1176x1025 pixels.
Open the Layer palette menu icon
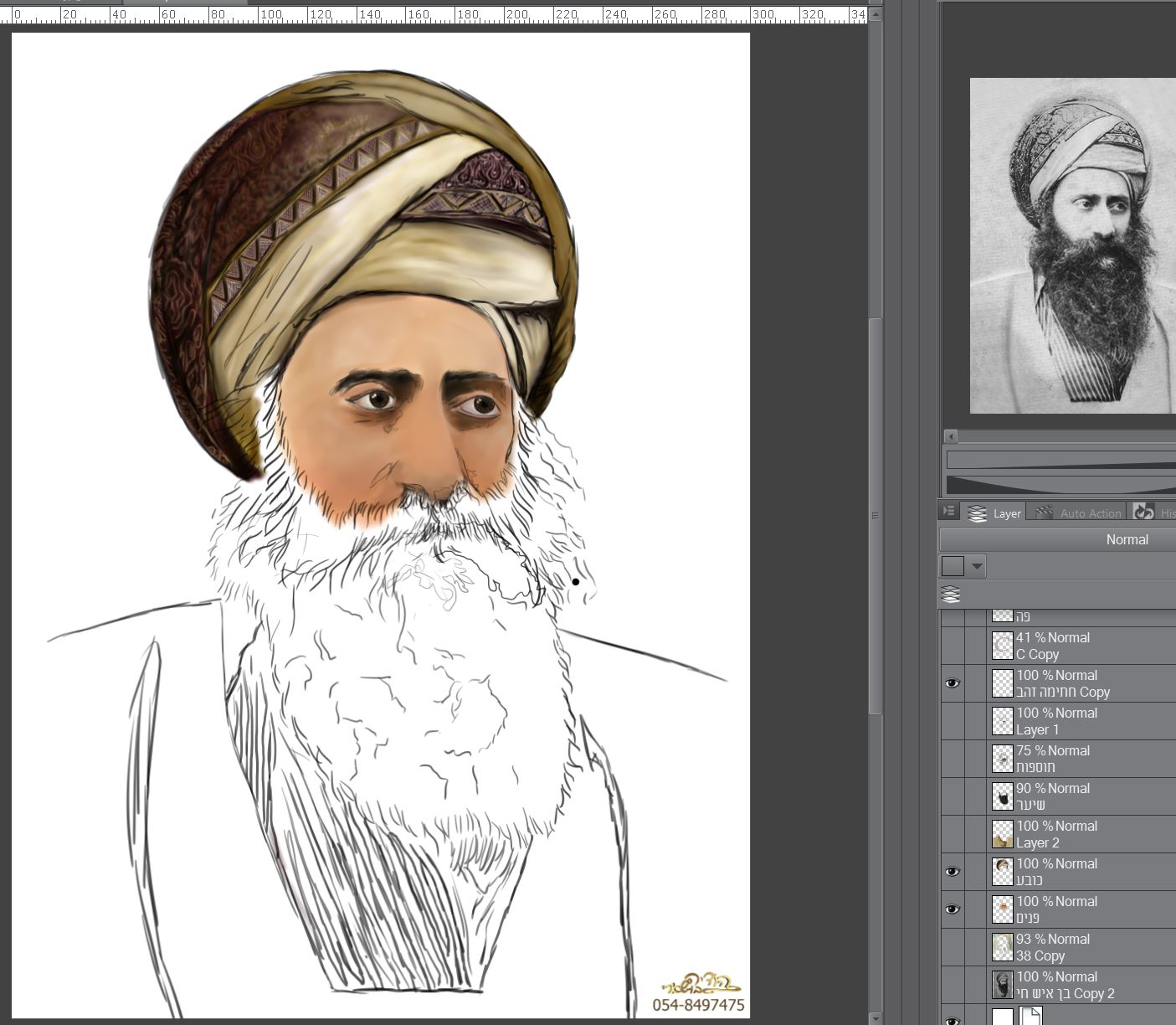pyautogui.click(x=949, y=511)
